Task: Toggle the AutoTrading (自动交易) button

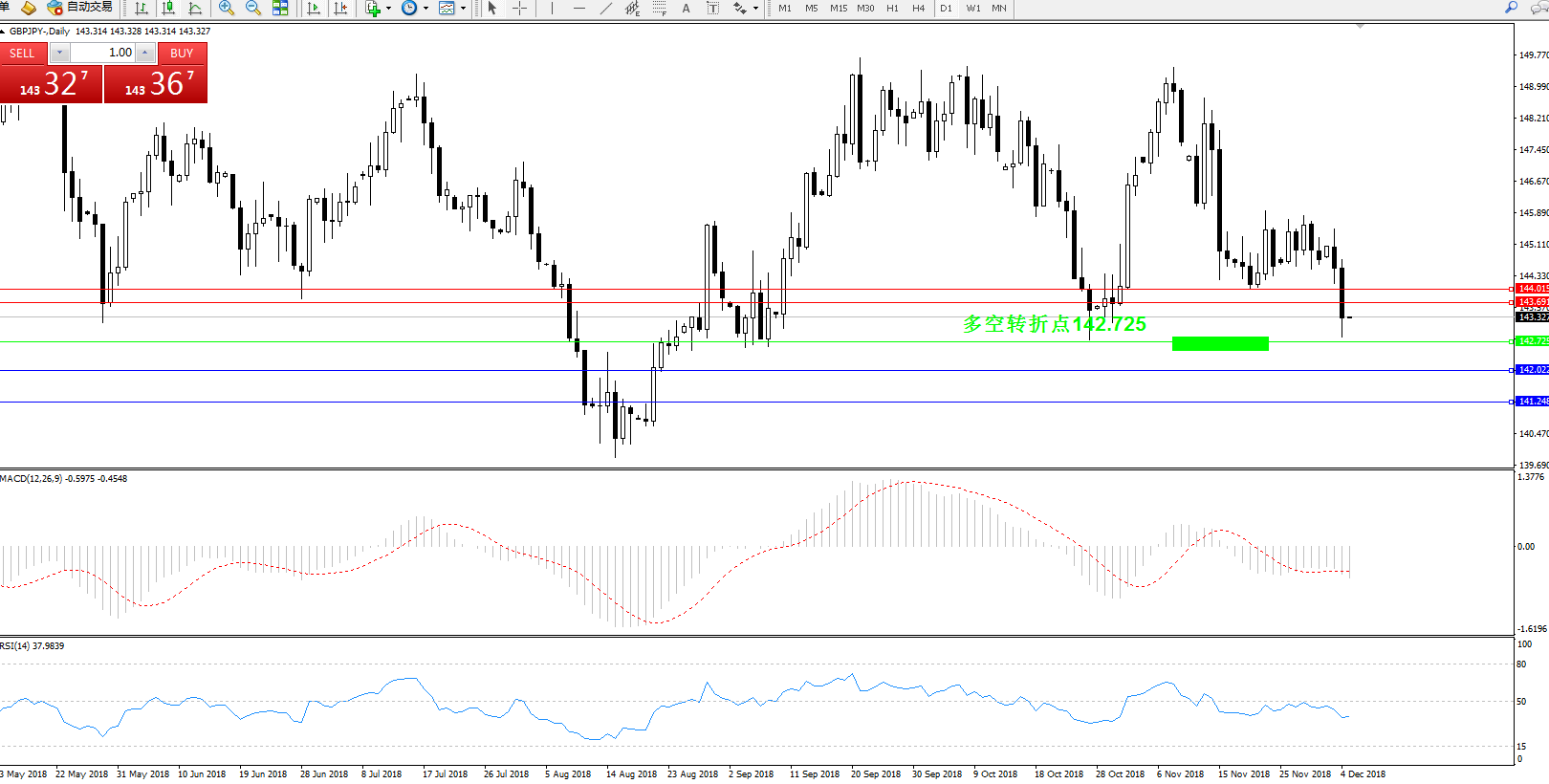Action: [x=80, y=8]
